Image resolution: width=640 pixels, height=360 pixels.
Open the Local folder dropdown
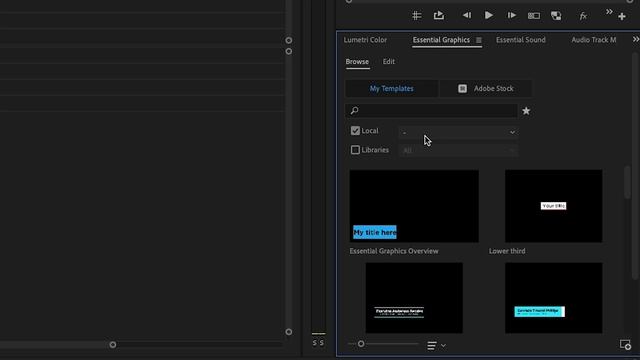458,132
